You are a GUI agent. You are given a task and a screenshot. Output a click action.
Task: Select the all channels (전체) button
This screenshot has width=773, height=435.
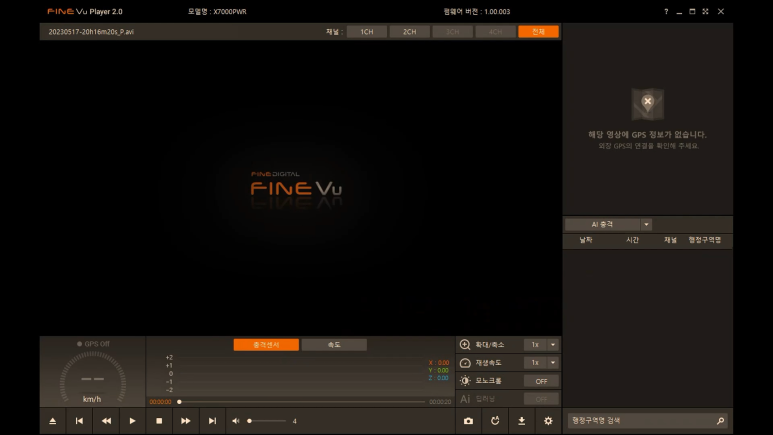[x=538, y=32]
